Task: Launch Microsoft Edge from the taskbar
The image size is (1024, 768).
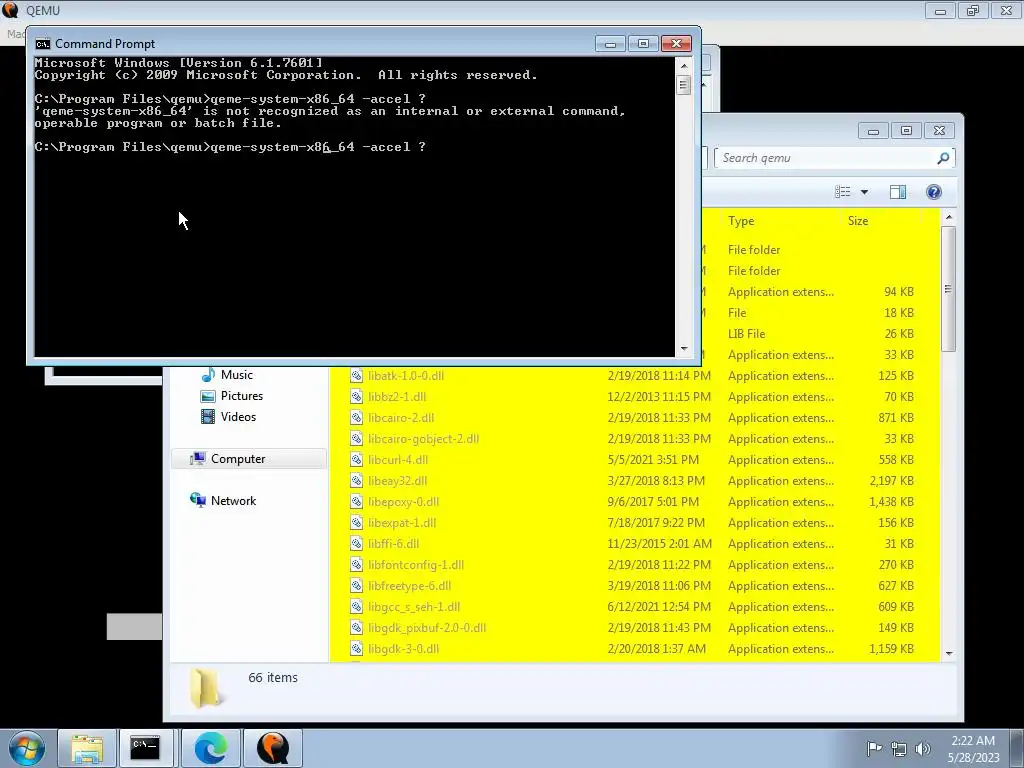Action: [210, 748]
